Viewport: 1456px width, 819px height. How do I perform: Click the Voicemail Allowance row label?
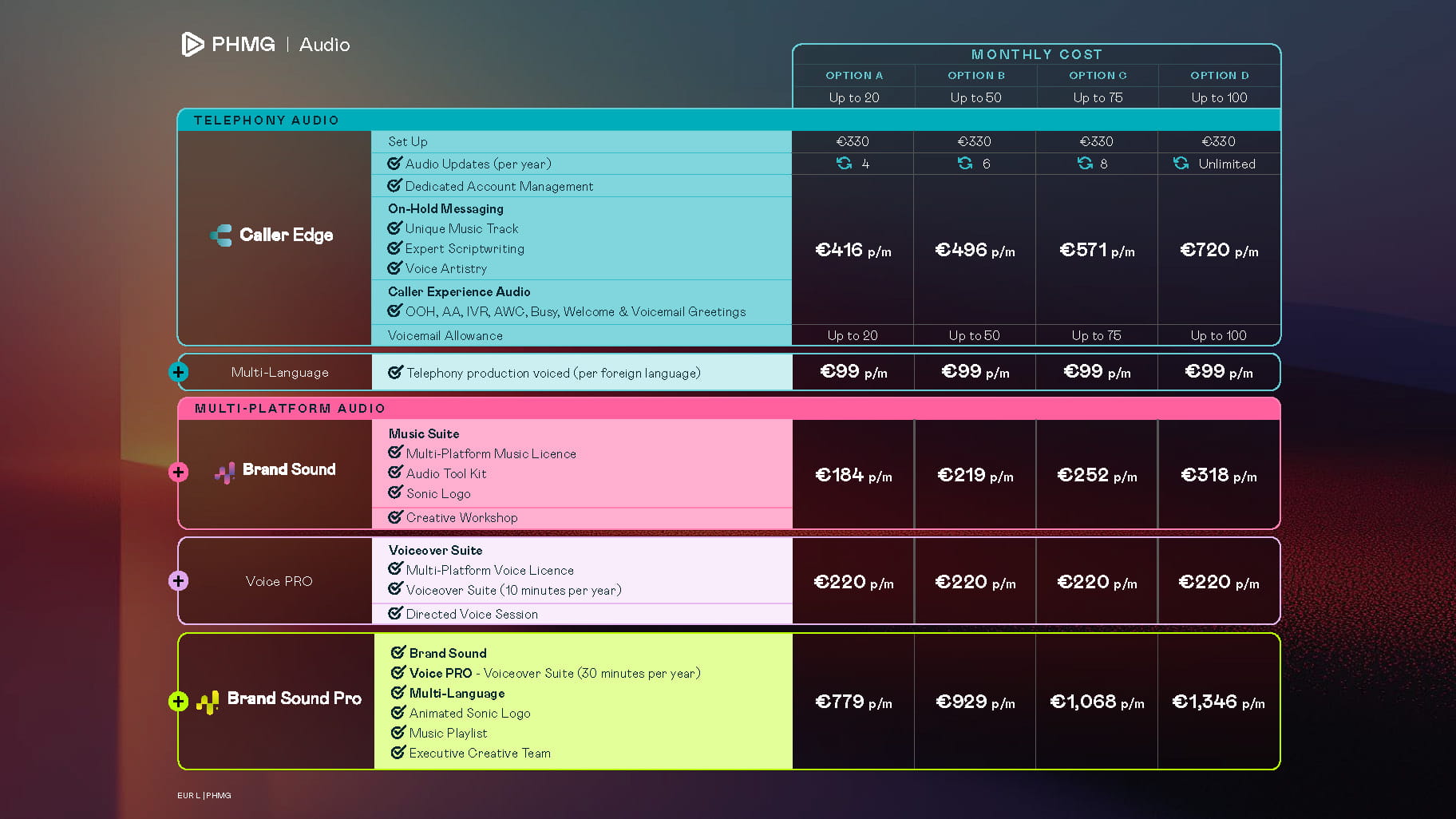coord(445,335)
